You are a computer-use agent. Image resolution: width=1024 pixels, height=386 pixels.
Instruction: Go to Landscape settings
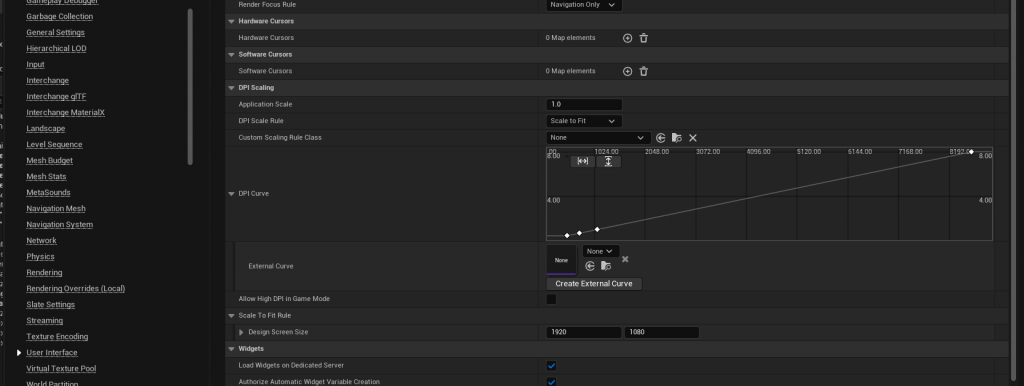point(46,129)
